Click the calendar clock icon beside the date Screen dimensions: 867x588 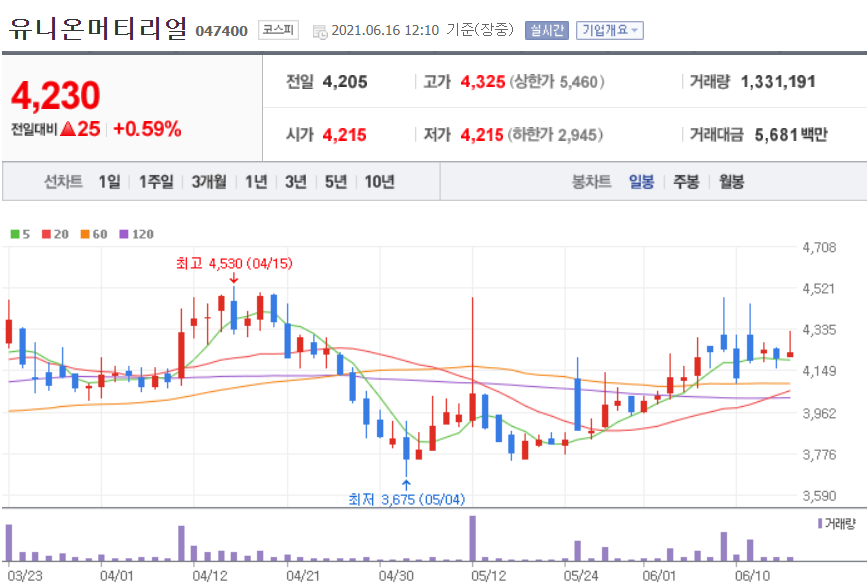point(320,32)
